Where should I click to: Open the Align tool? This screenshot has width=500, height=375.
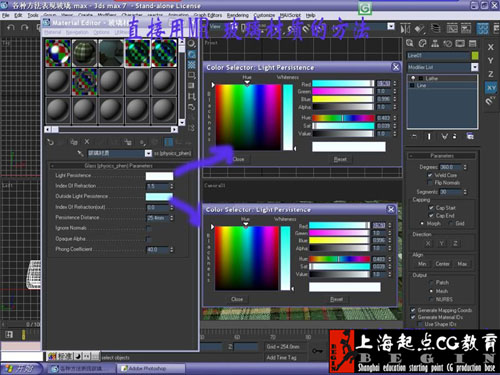[420, 29]
